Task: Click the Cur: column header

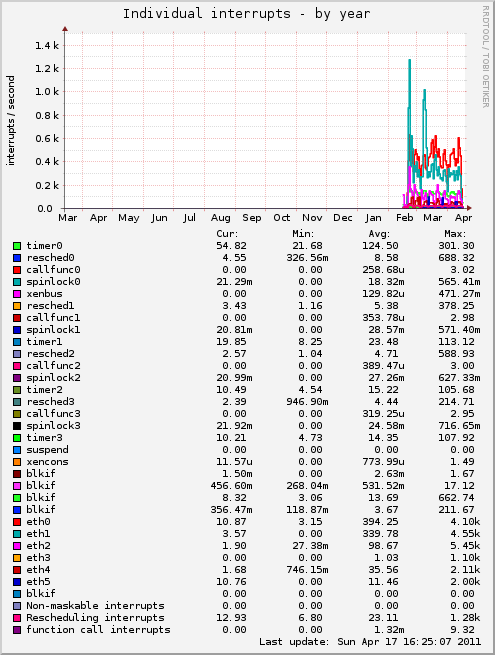Action: (x=227, y=234)
